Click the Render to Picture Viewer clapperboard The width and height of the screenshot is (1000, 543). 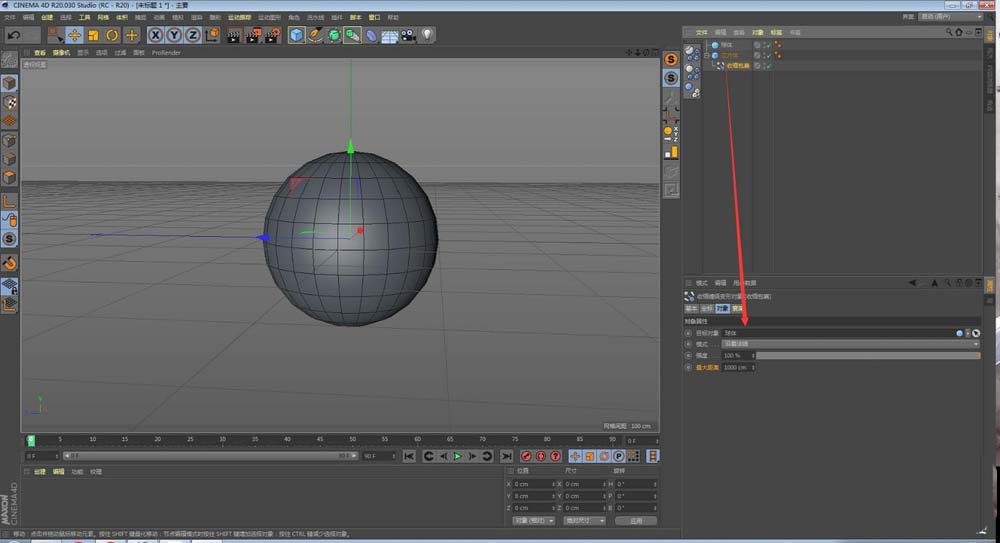tap(253, 35)
